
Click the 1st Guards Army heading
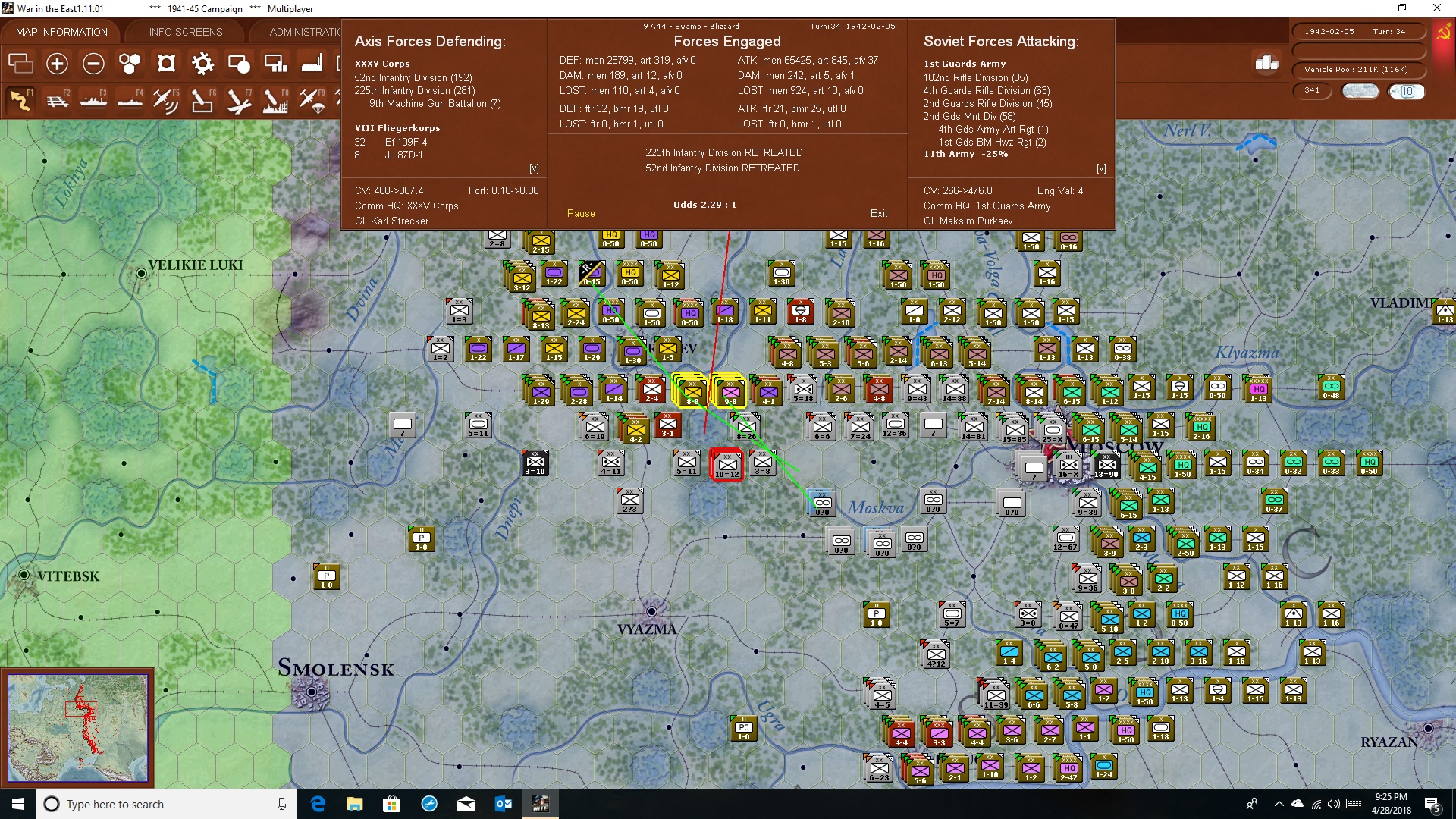click(x=965, y=64)
